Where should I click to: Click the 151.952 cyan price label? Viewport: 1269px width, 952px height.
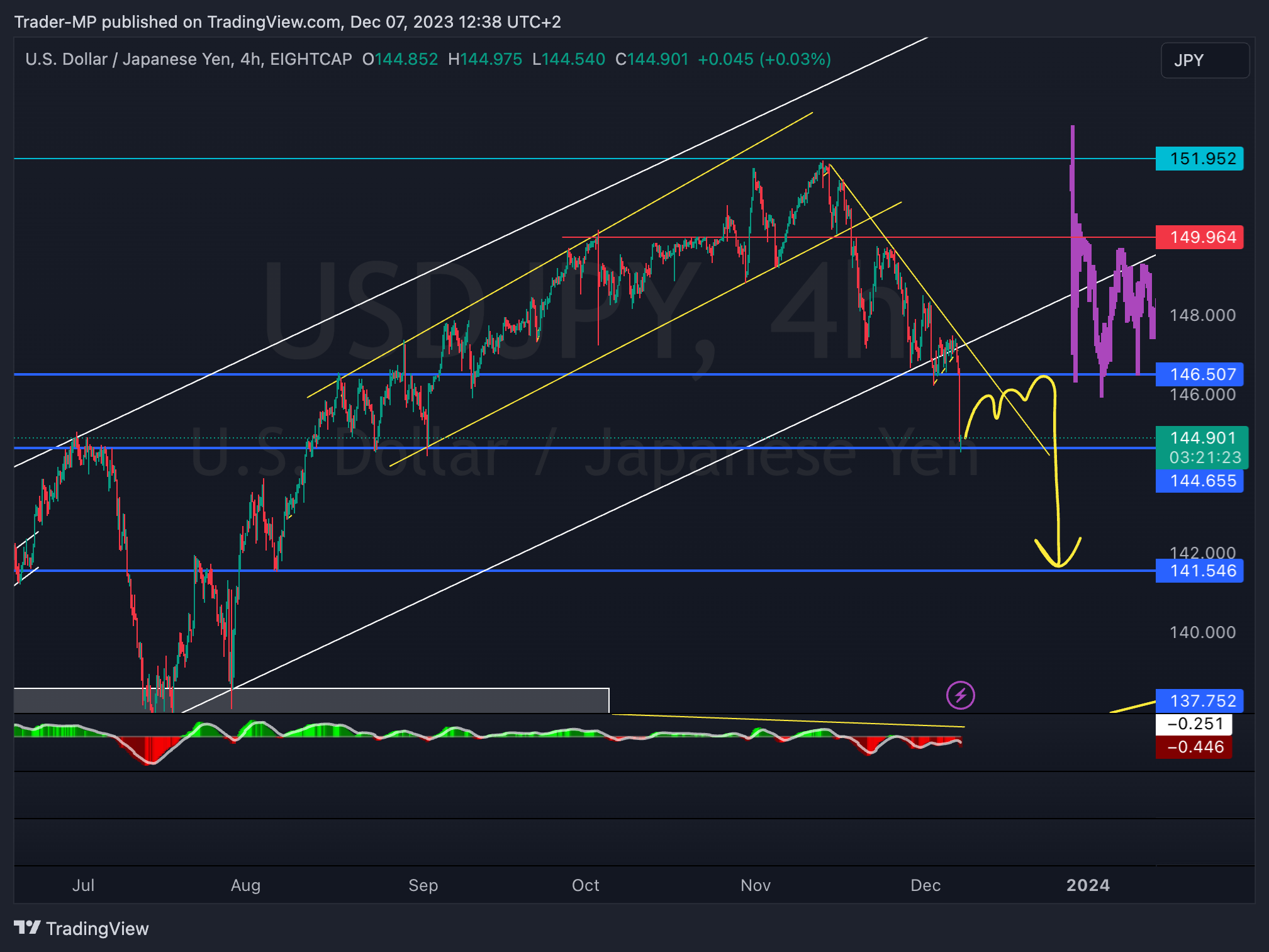tap(1199, 159)
